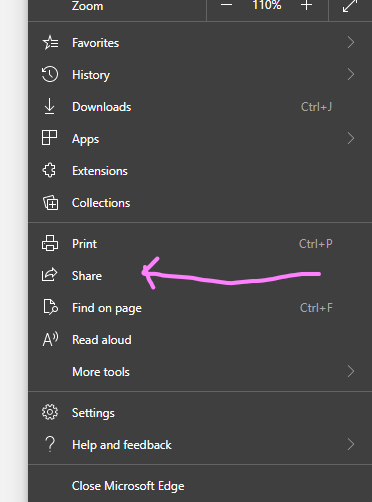372x502 pixels.
Task: Expand the History submenu chevron
Action: [x=351, y=74]
